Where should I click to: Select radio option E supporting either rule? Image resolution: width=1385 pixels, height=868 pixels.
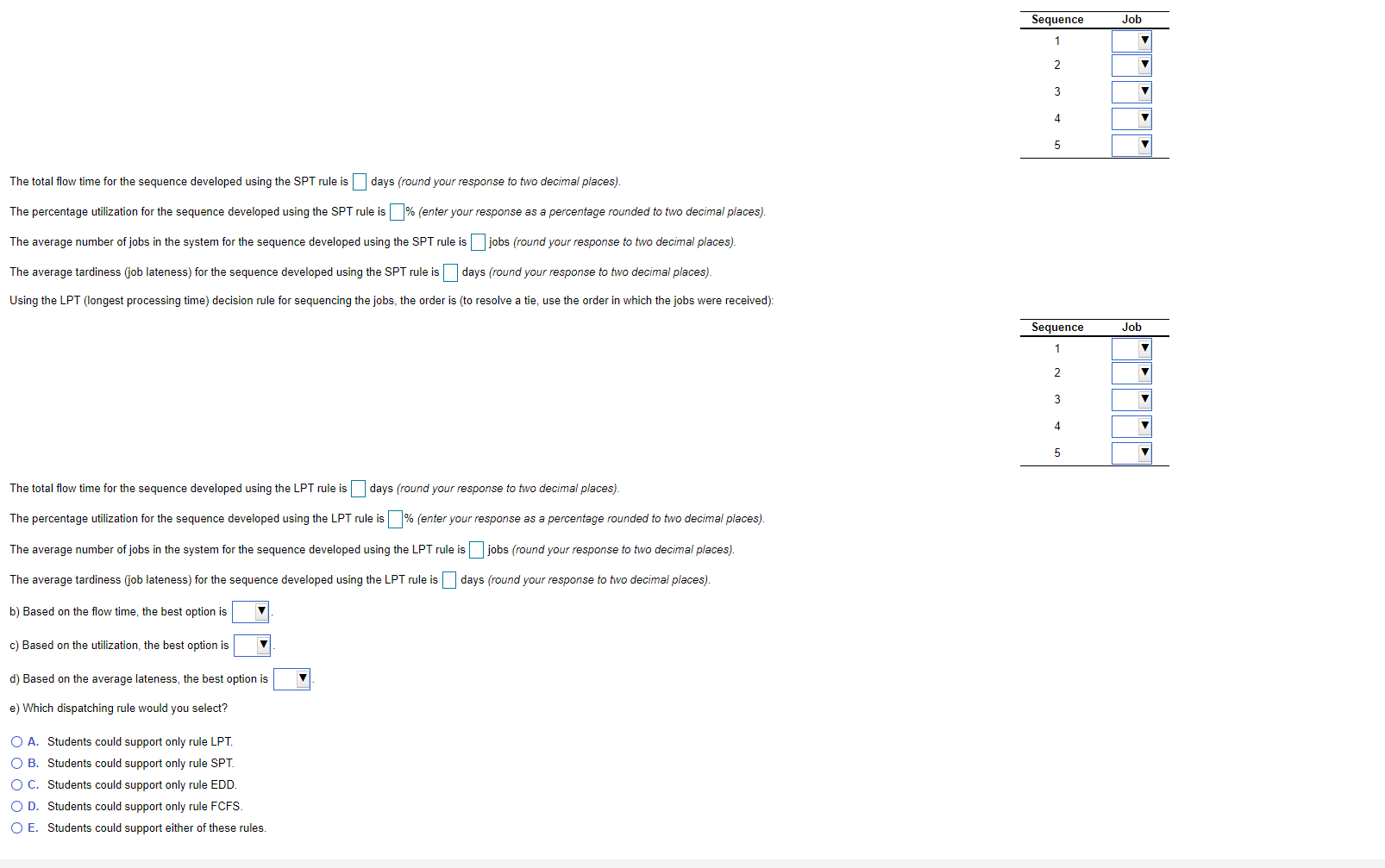16,827
